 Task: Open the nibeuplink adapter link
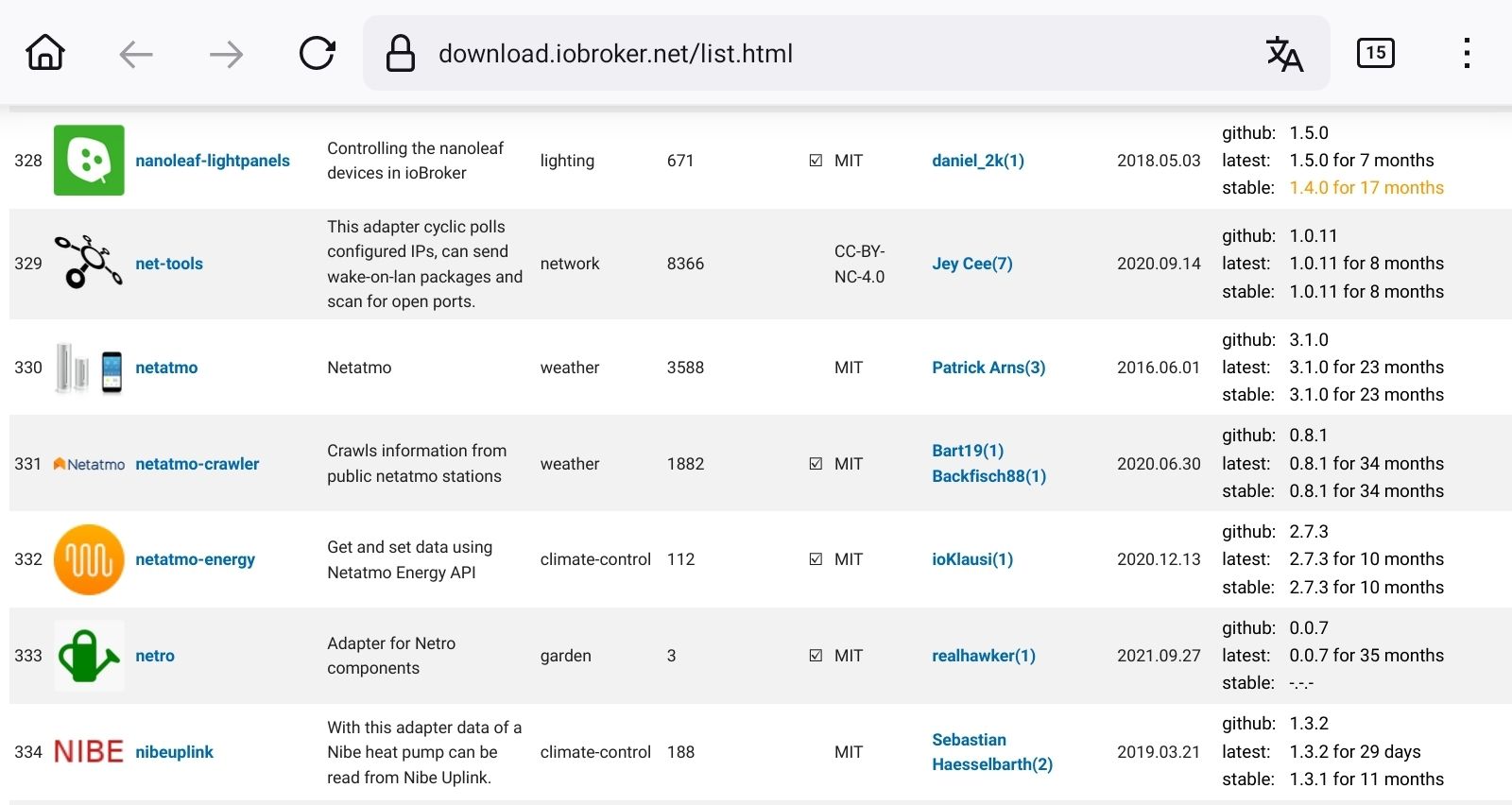point(174,752)
